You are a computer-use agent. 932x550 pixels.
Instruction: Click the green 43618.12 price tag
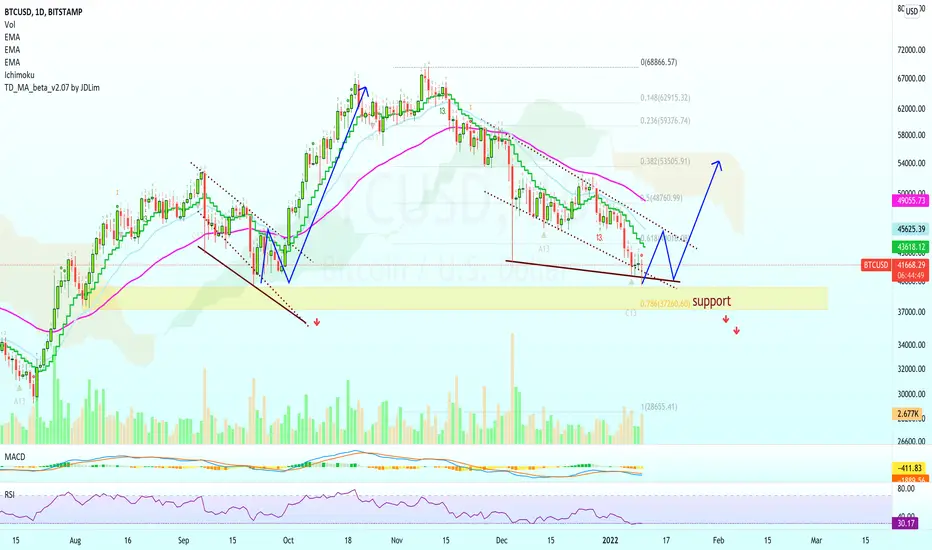coord(911,247)
